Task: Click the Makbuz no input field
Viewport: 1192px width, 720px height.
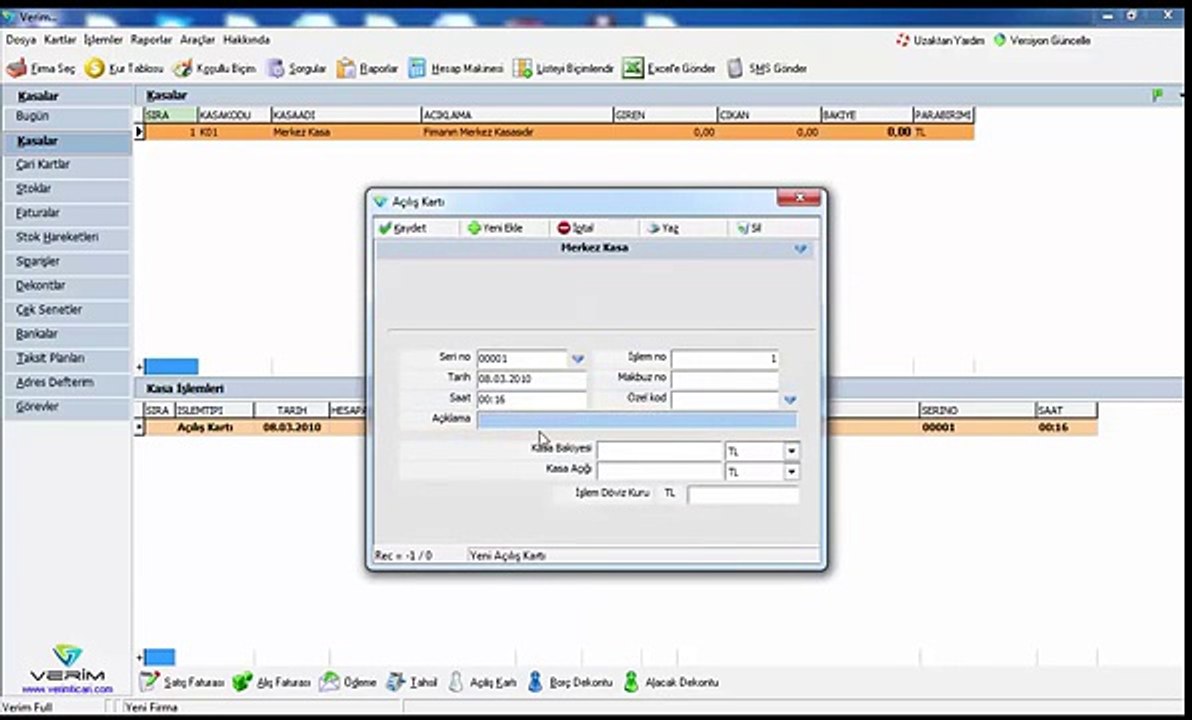Action: (x=724, y=379)
